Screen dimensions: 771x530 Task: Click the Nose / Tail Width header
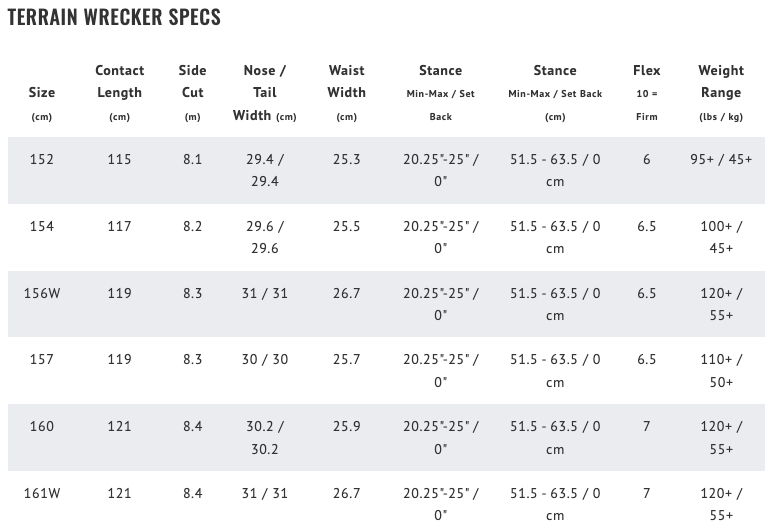click(265, 93)
